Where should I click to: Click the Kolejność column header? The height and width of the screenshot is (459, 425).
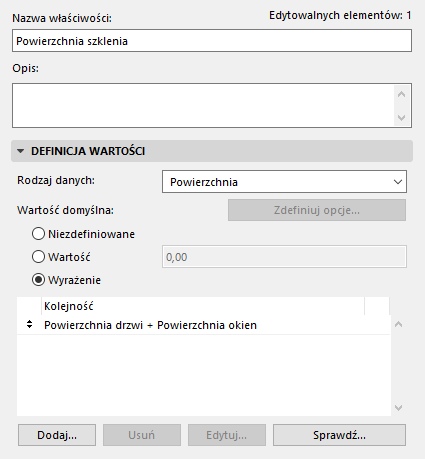tap(203, 306)
